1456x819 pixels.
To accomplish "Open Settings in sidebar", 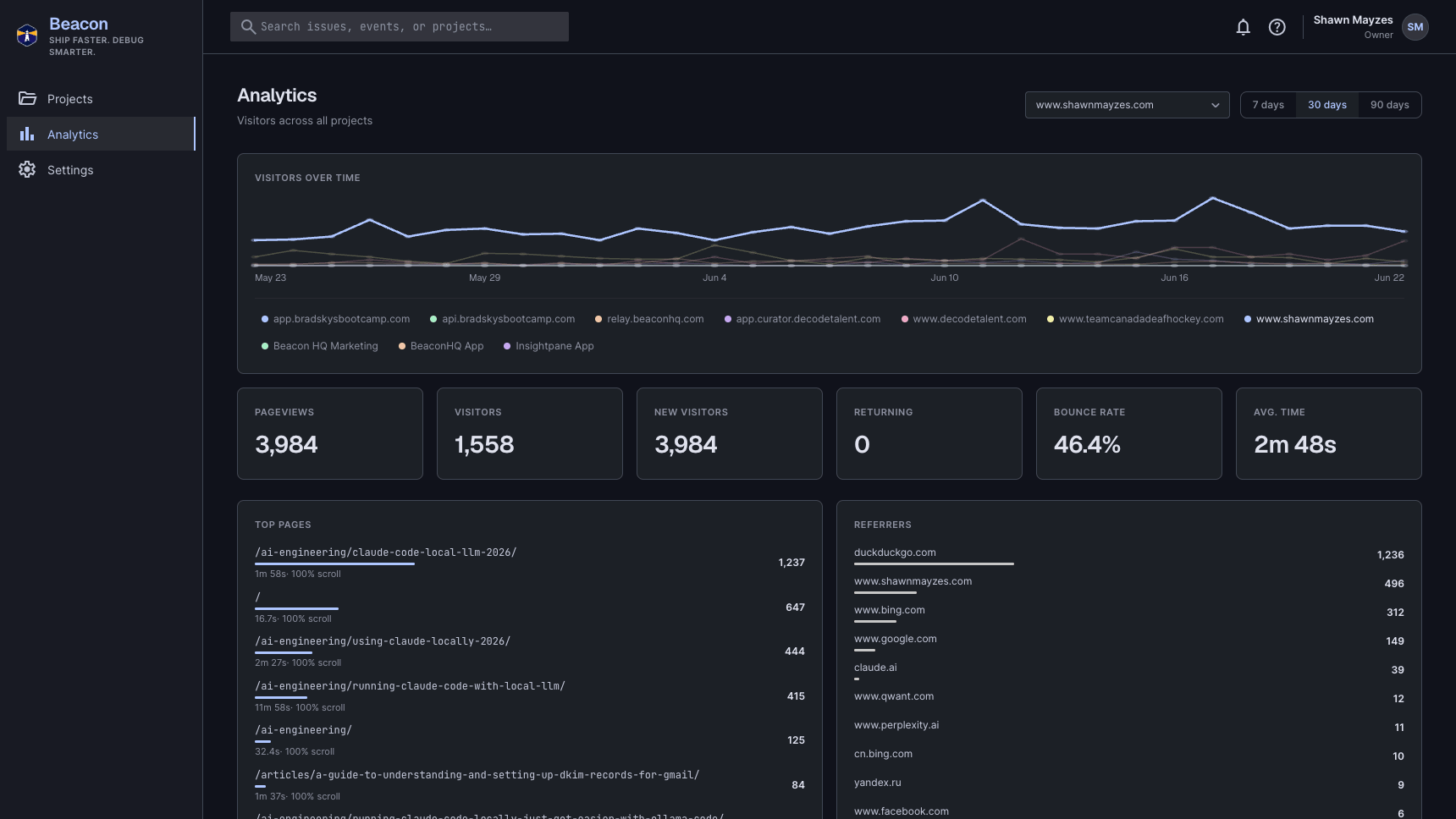I will [x=101, y=169].
